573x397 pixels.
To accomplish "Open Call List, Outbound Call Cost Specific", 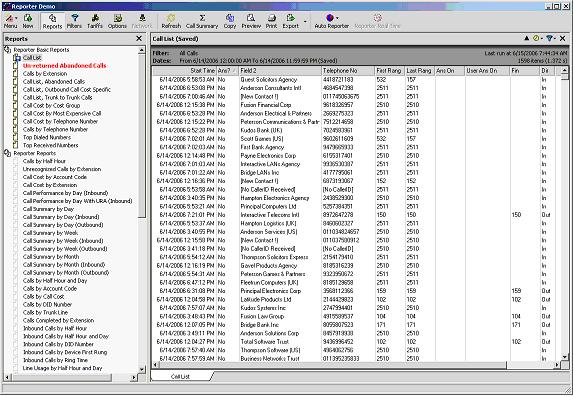I will point(67,90).
